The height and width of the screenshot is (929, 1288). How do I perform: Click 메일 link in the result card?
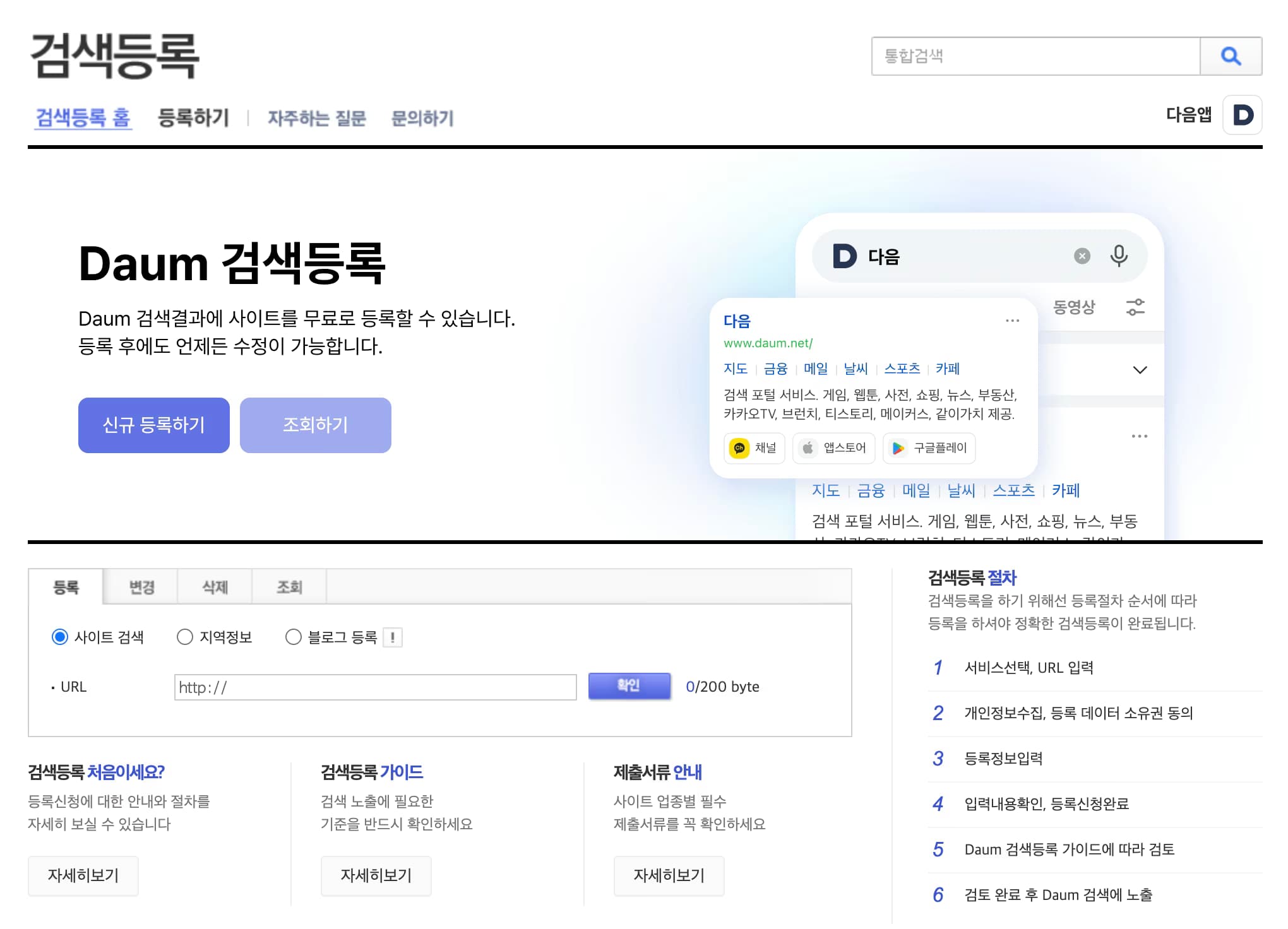click(816, 369)
